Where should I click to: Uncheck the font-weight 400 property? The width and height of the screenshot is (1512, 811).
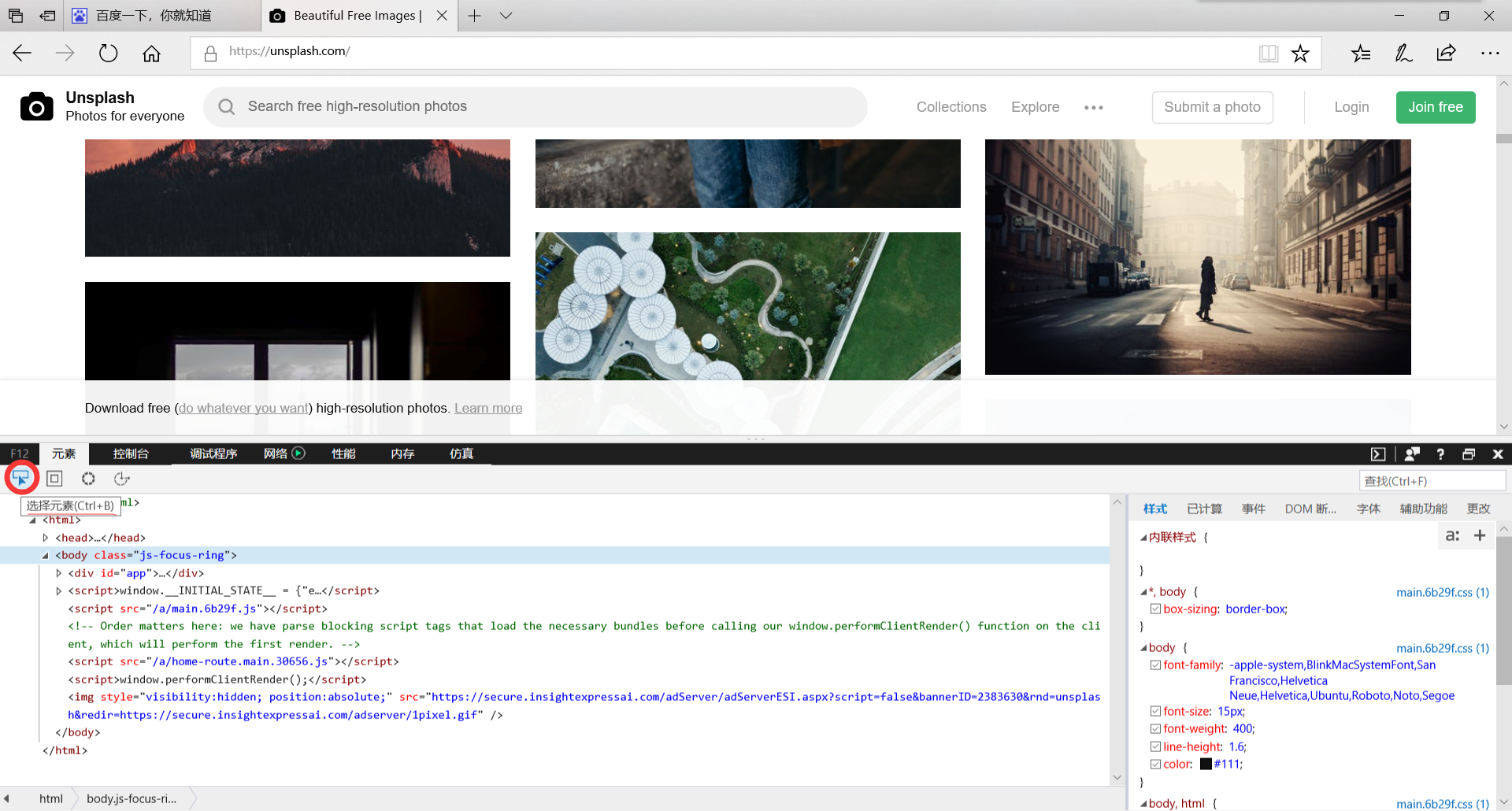click(1155, 728)
